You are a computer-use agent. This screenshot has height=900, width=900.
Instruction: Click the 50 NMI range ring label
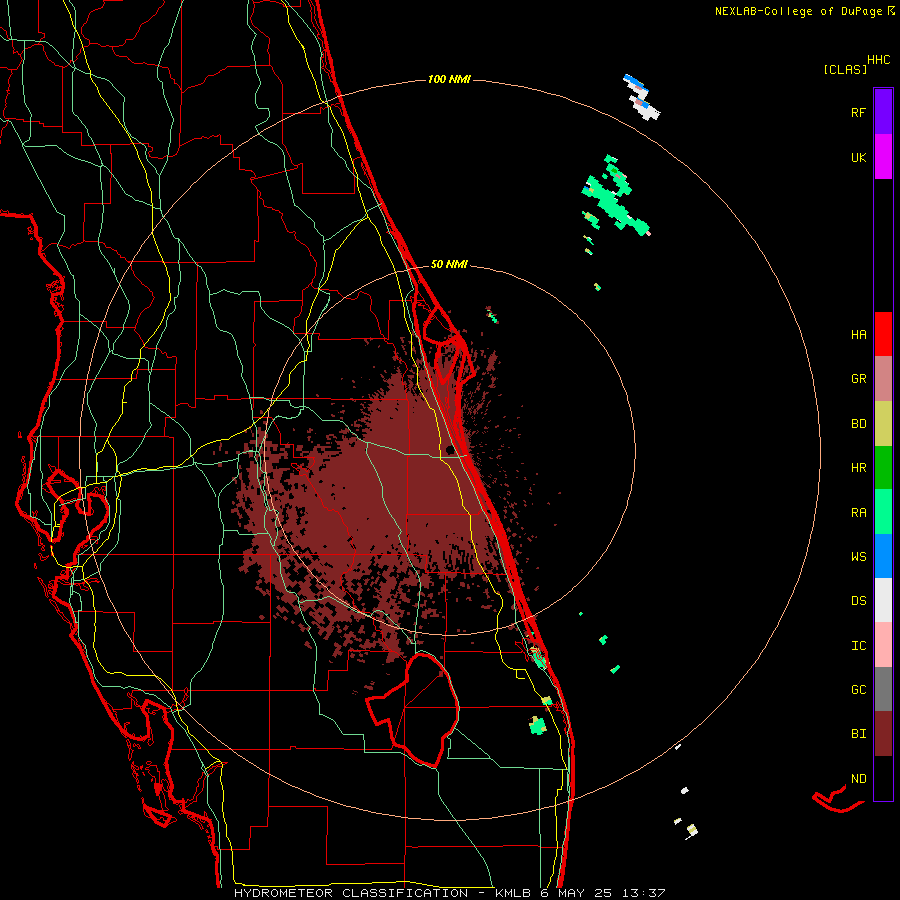[x=449, y=265]
